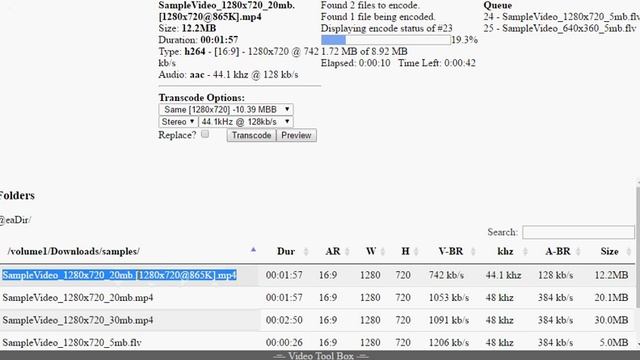The width and height of the screenshot is (640, 360).
Task: Sort table by Size column
Action: pos(610,251)
